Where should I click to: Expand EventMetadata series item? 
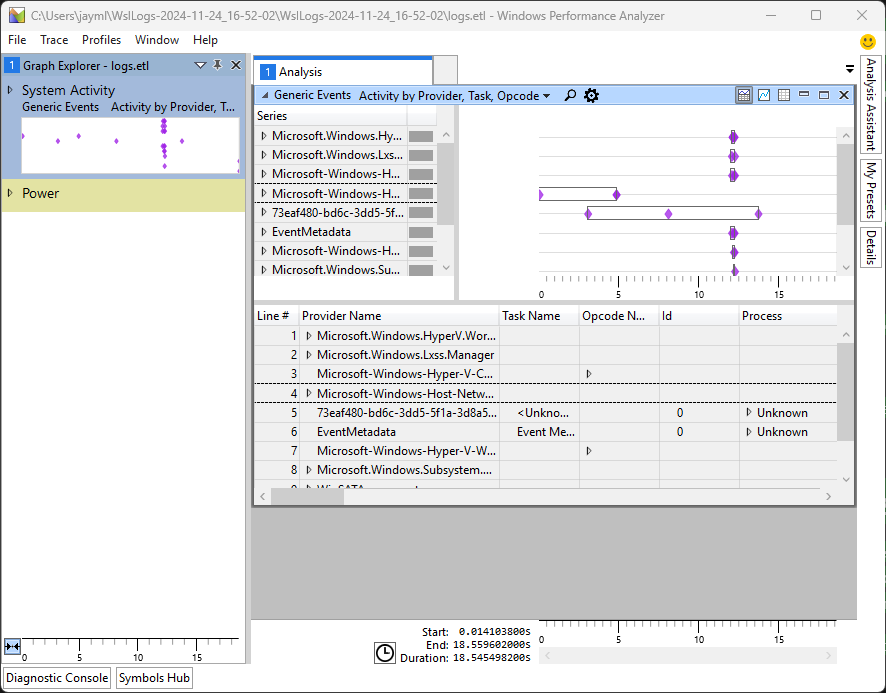pyautogui.click(x=263, y=232)
